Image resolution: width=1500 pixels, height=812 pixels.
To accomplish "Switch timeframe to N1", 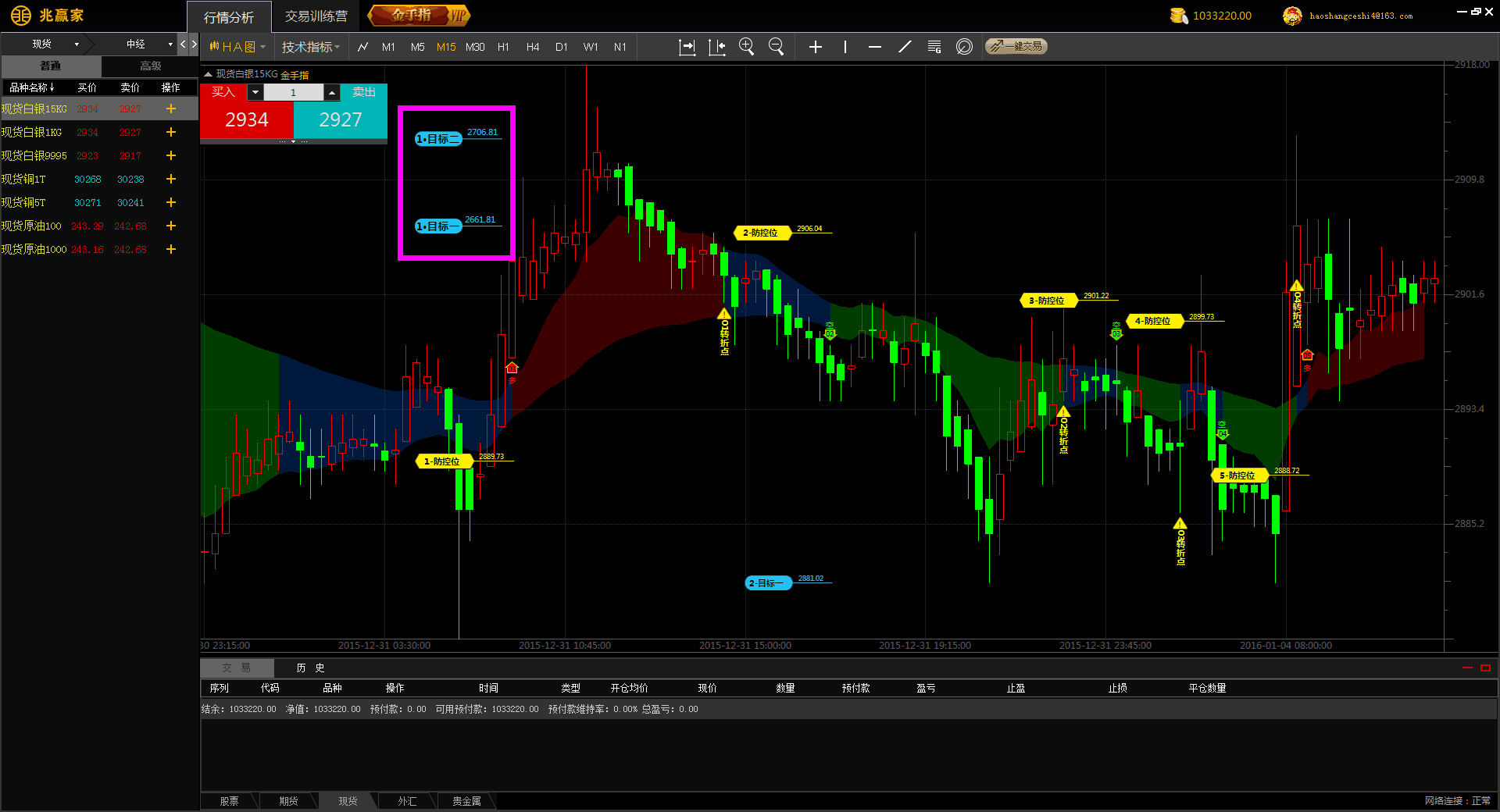I will click(x=620, y=47).
